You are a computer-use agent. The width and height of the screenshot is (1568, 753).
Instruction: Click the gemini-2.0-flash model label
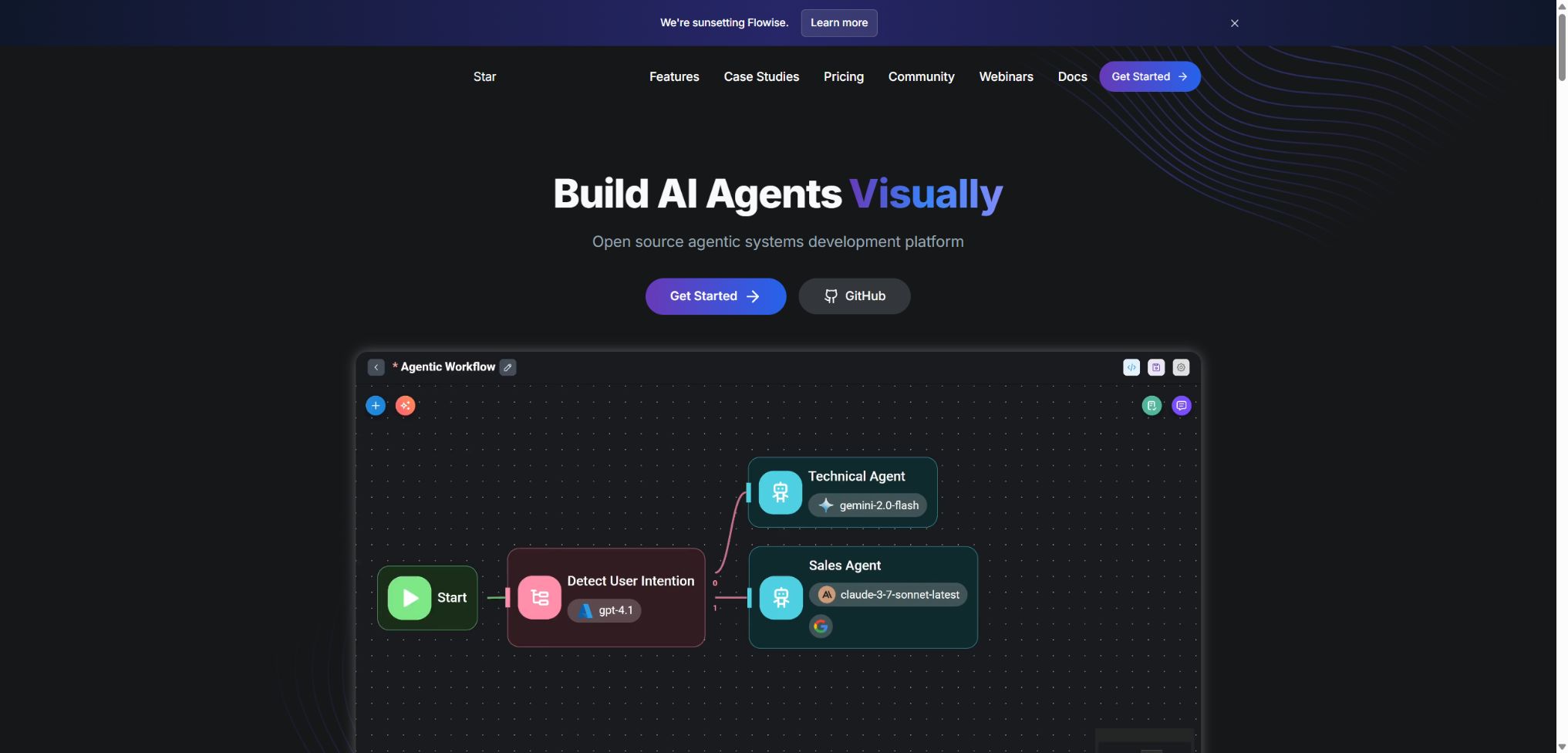(x=879, y=505)
